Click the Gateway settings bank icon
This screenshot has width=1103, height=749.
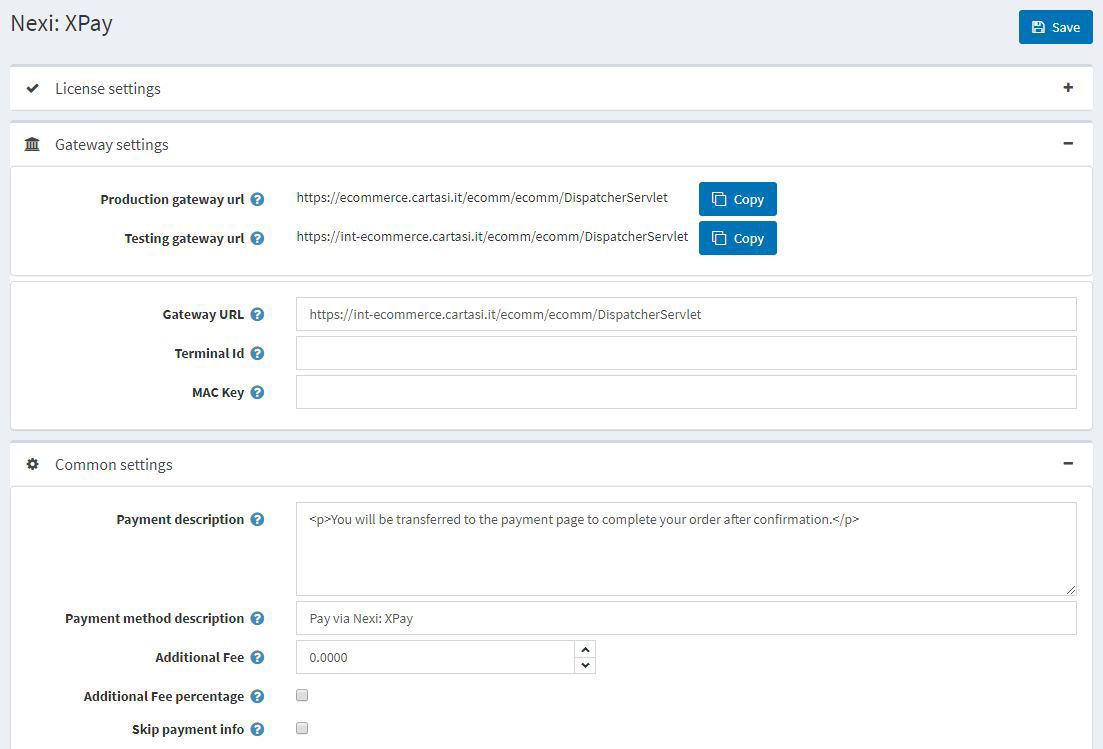(x=32, y=144)
